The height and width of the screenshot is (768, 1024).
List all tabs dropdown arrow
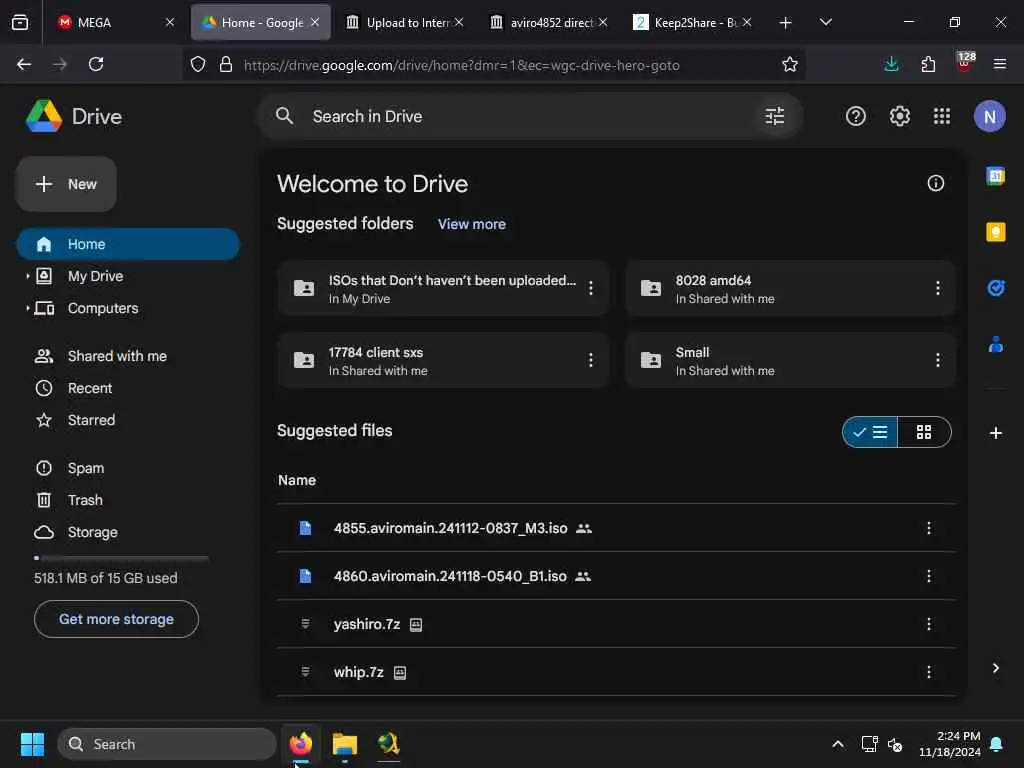click(x=825, y=22)
